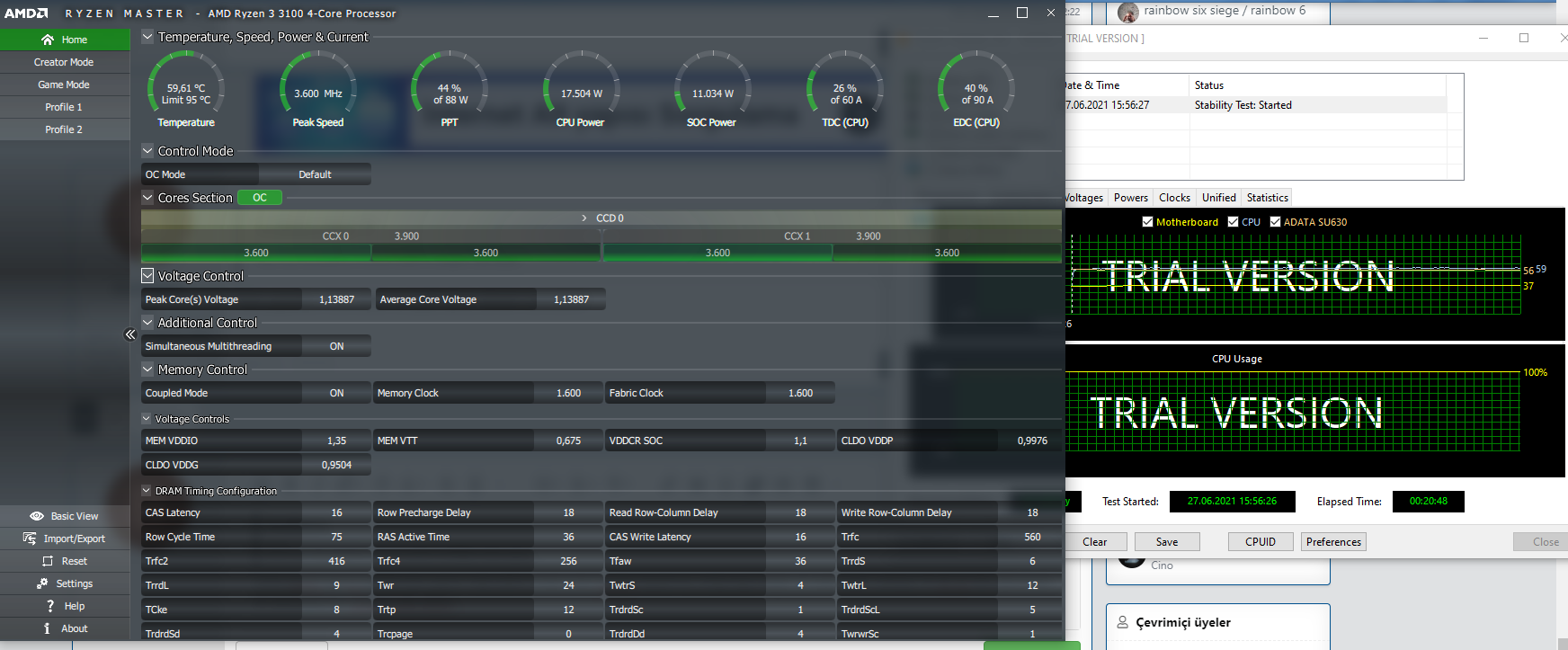Collapse Control Mode section
This screenshot has height=650, width=1568.
click(x=148, y=151)
